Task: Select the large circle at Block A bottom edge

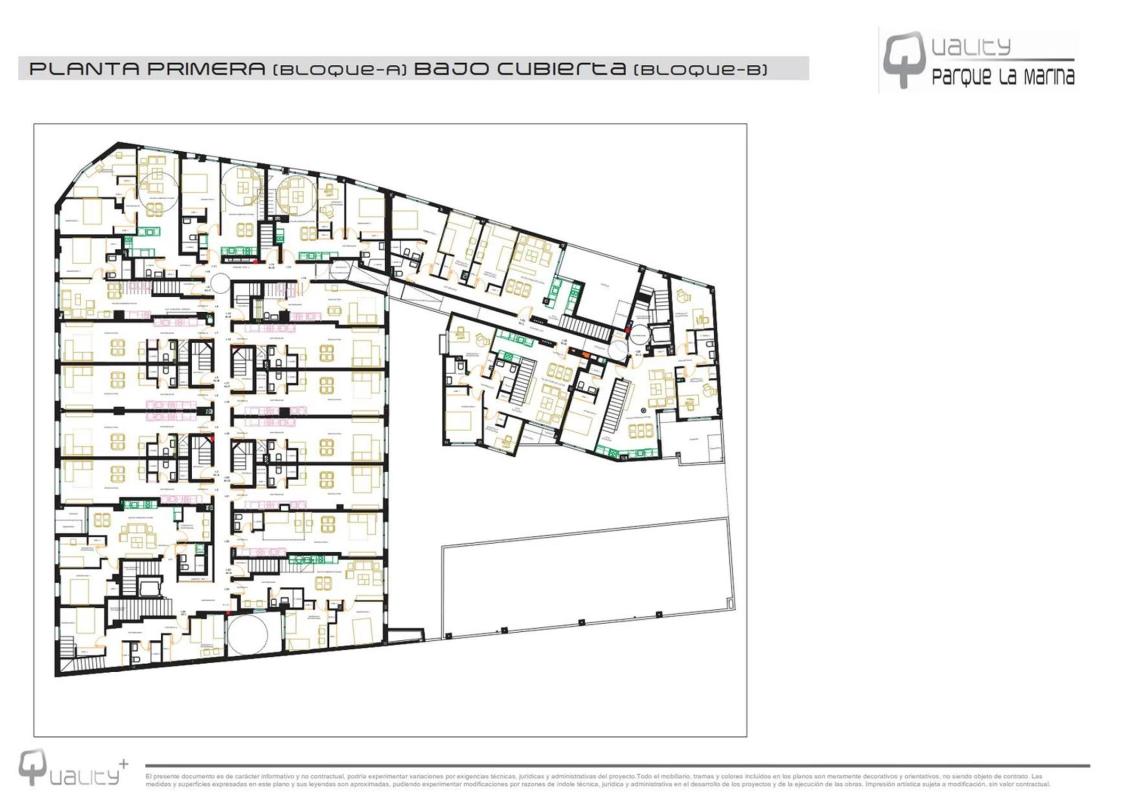Action: pos(248,633)
